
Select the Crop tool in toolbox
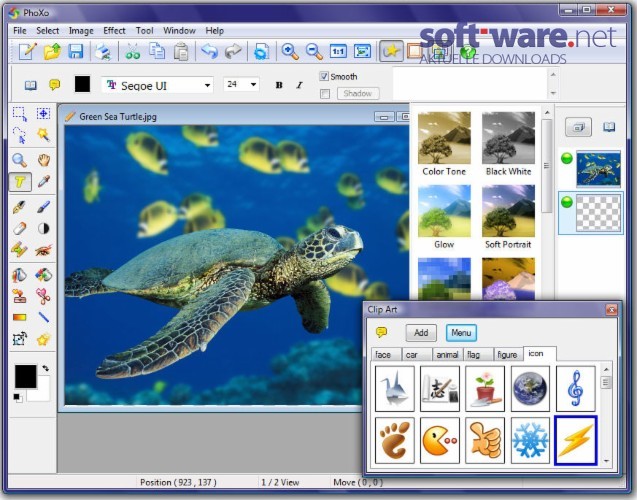point(20,339)
